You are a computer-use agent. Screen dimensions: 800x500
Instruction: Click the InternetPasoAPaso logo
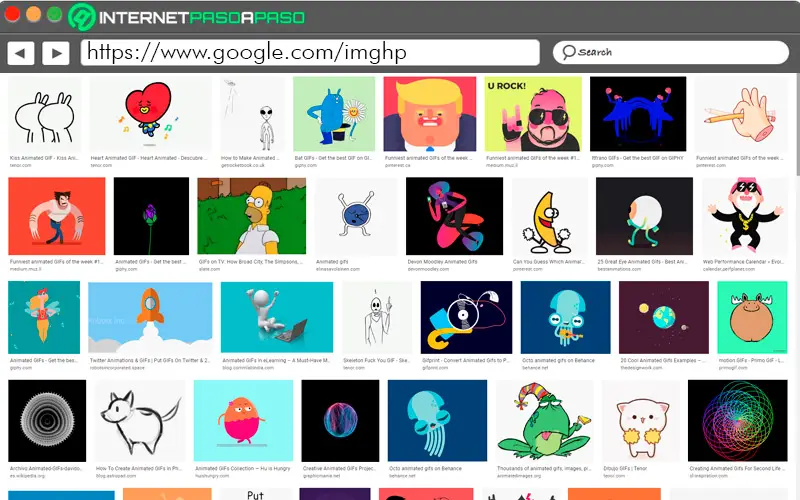click(x=187, y=17)
